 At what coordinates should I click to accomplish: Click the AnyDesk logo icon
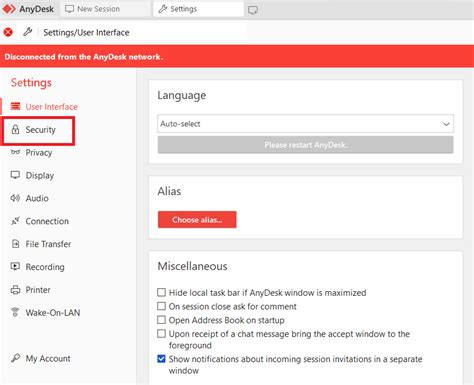(x=9, y=9)
